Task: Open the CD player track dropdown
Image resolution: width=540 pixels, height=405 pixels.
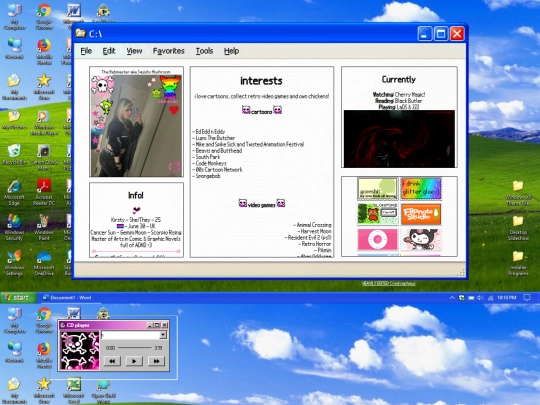Action: point(163,335)
